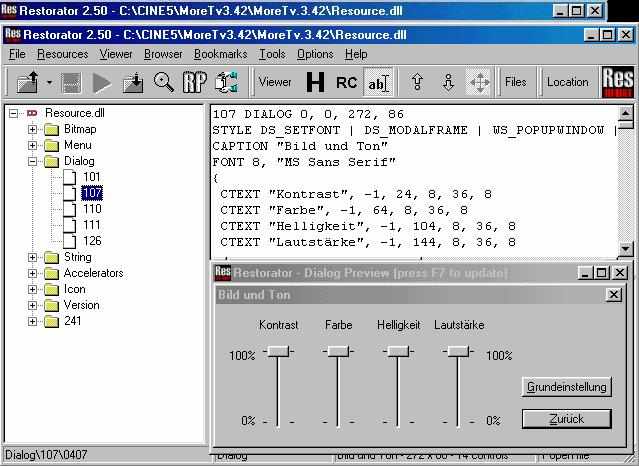This screenshot has width=639, height=466.
Task: Click the code editor scroll up arrow
Action: [625, 114]
